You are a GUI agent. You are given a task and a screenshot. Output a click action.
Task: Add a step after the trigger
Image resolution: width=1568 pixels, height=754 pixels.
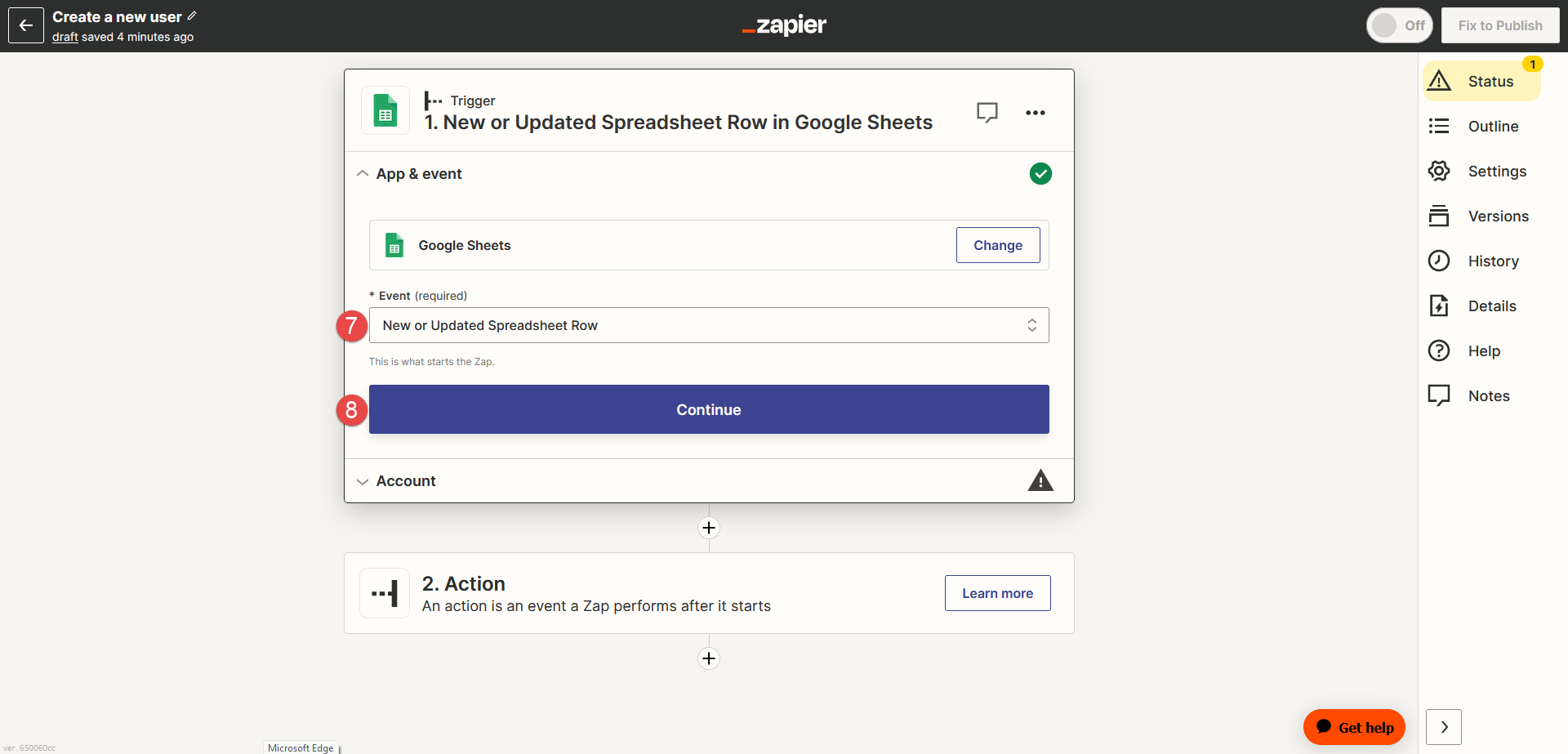pyautogui.click(x=709, y=528)
